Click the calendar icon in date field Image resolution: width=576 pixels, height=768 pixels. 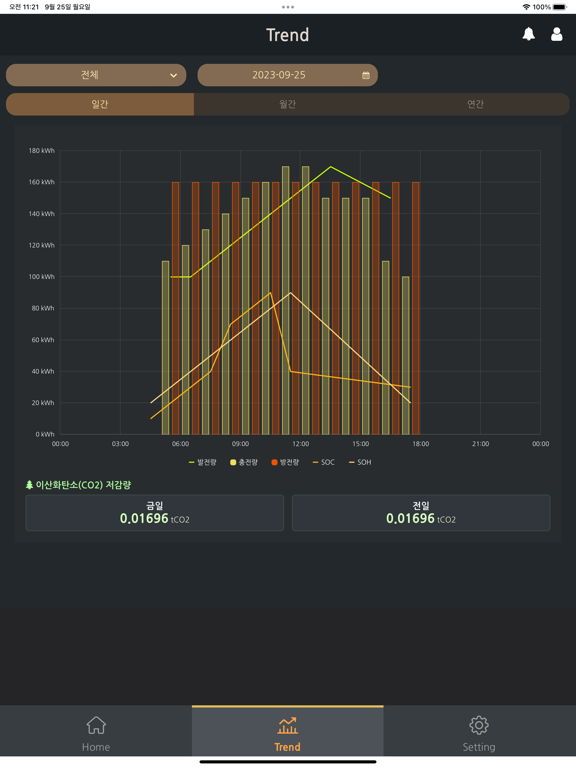tap(365, 75)
